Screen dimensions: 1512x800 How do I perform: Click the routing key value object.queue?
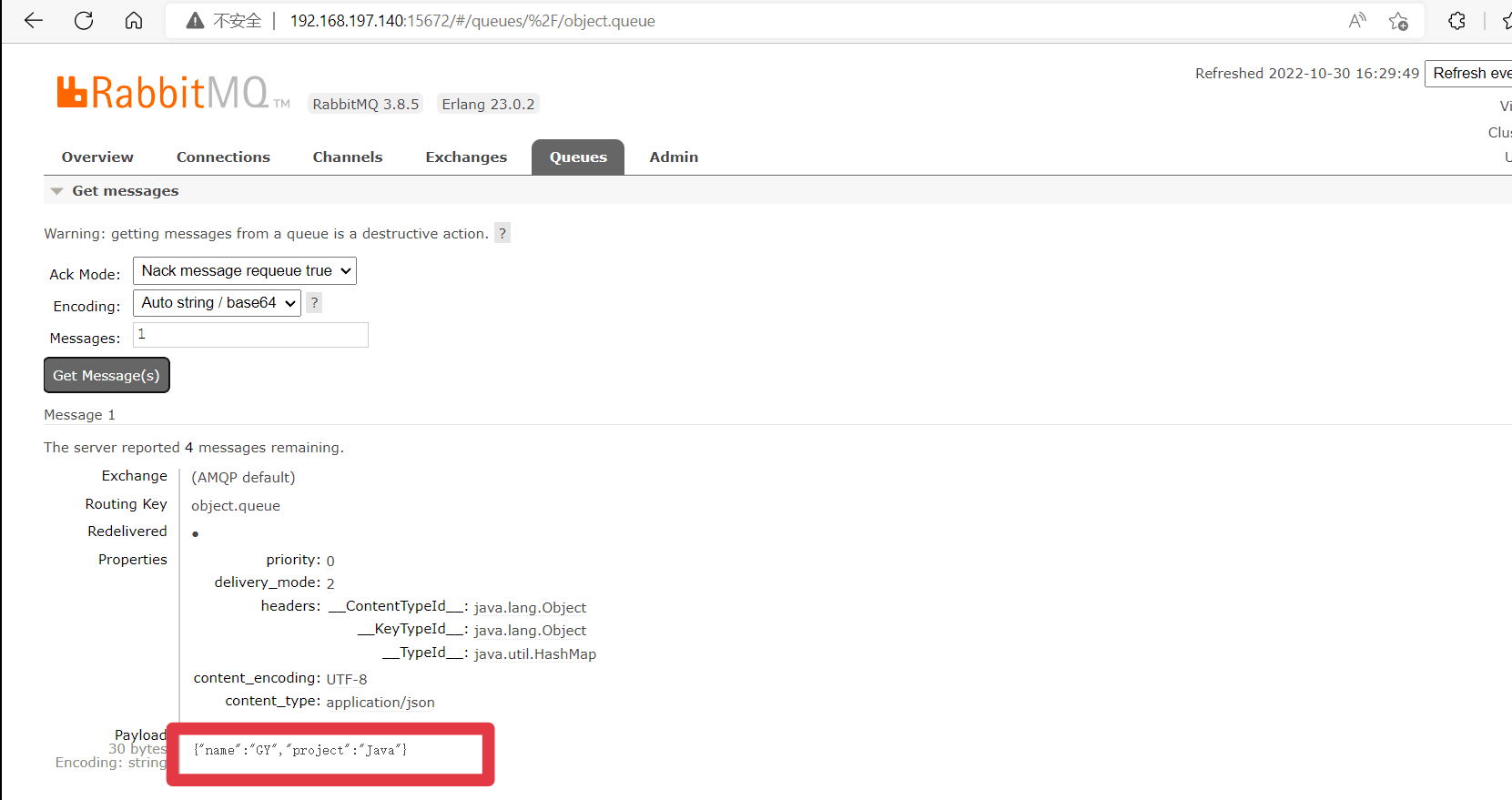pos(236,506)
